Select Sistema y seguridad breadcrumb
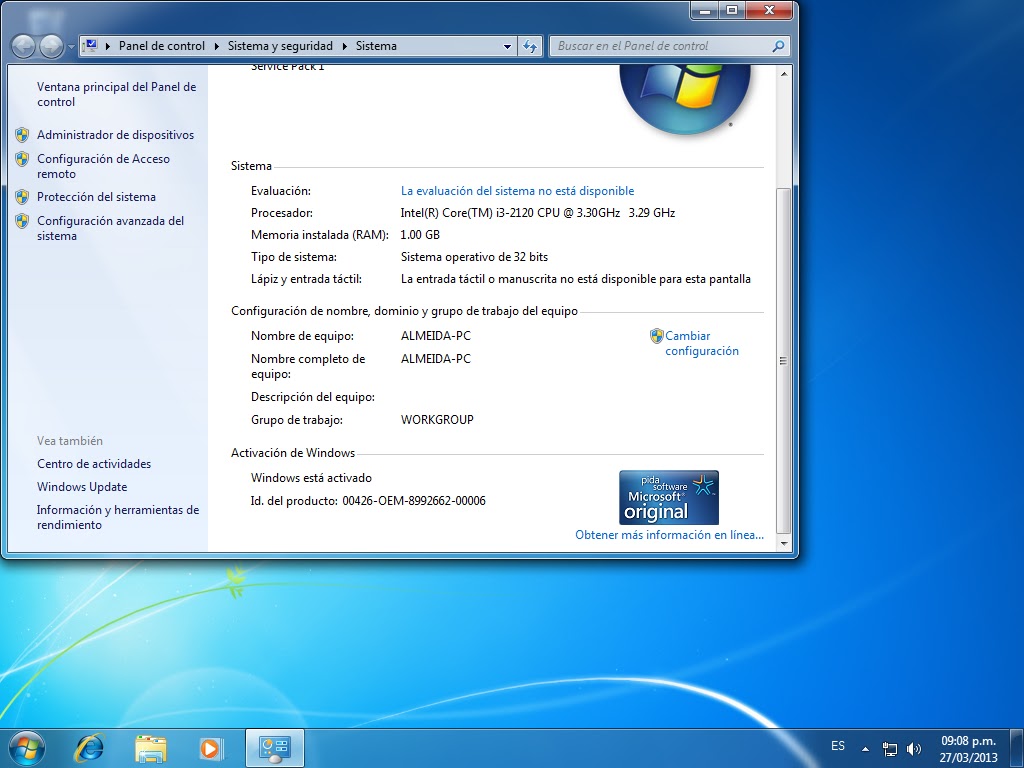The height and width of the screenshot is (768, 1024). point(280,46)
